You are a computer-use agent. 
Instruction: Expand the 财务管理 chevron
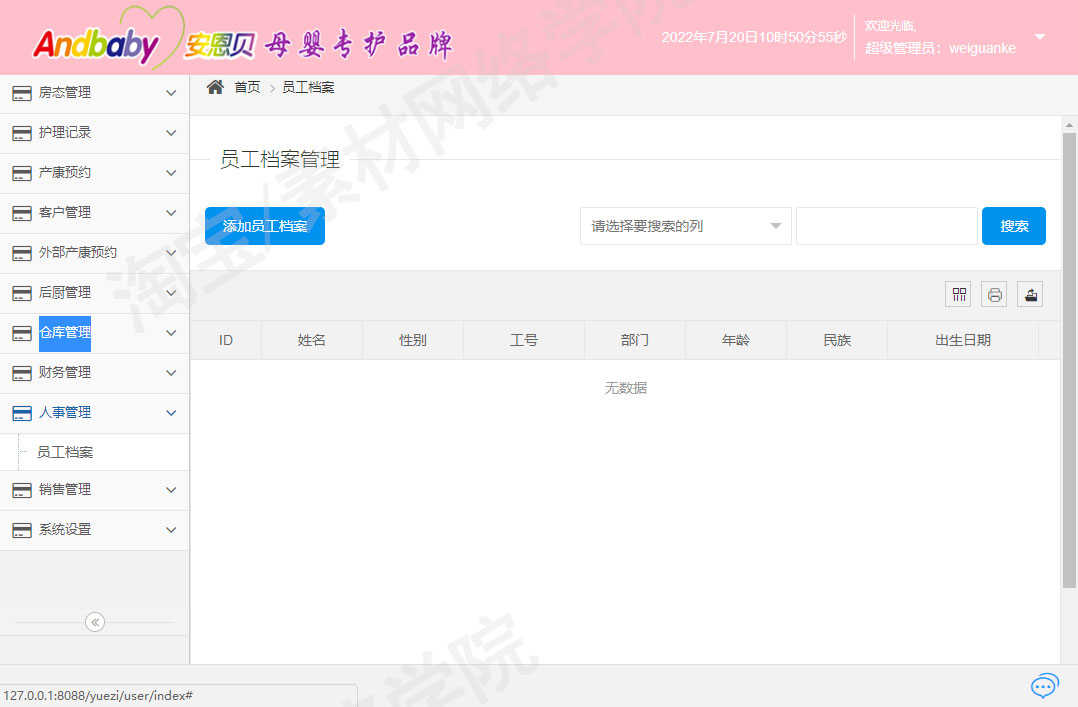(x=171, y=373)
